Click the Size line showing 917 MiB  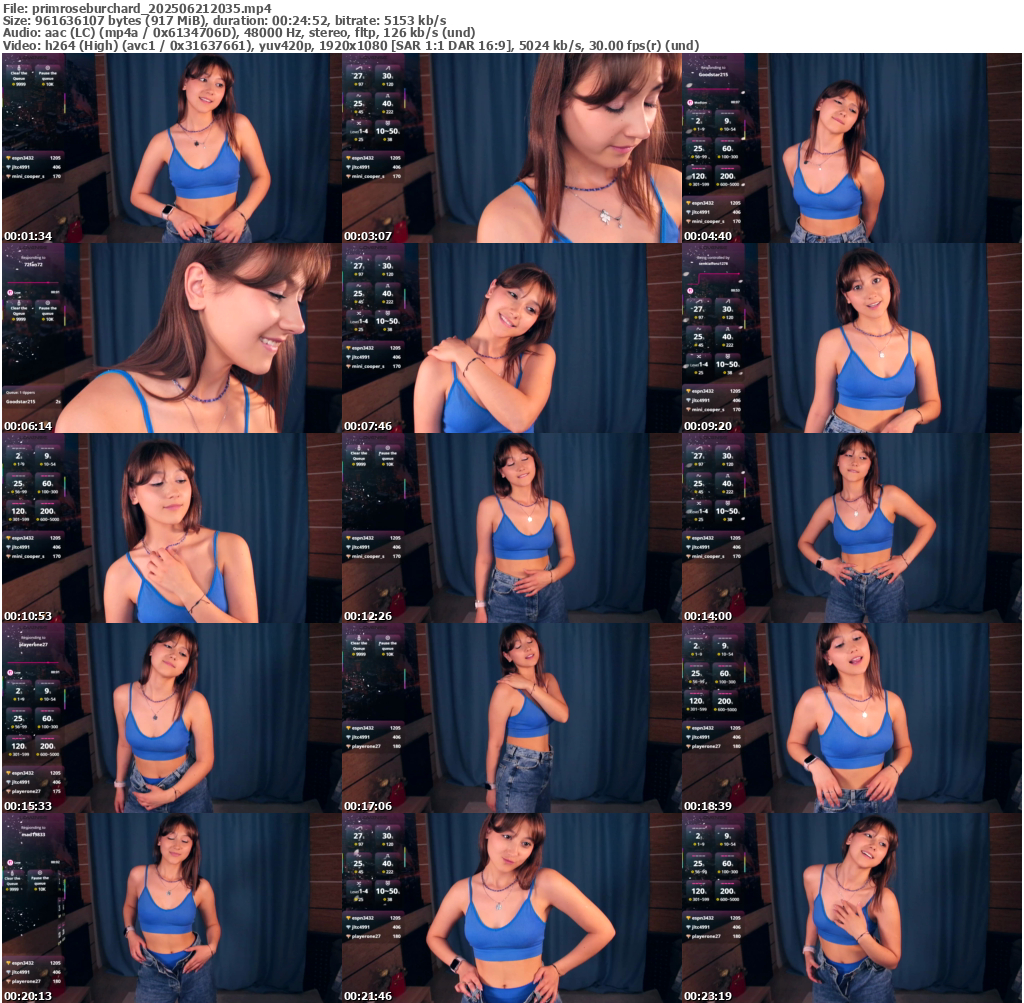(225, 20)
